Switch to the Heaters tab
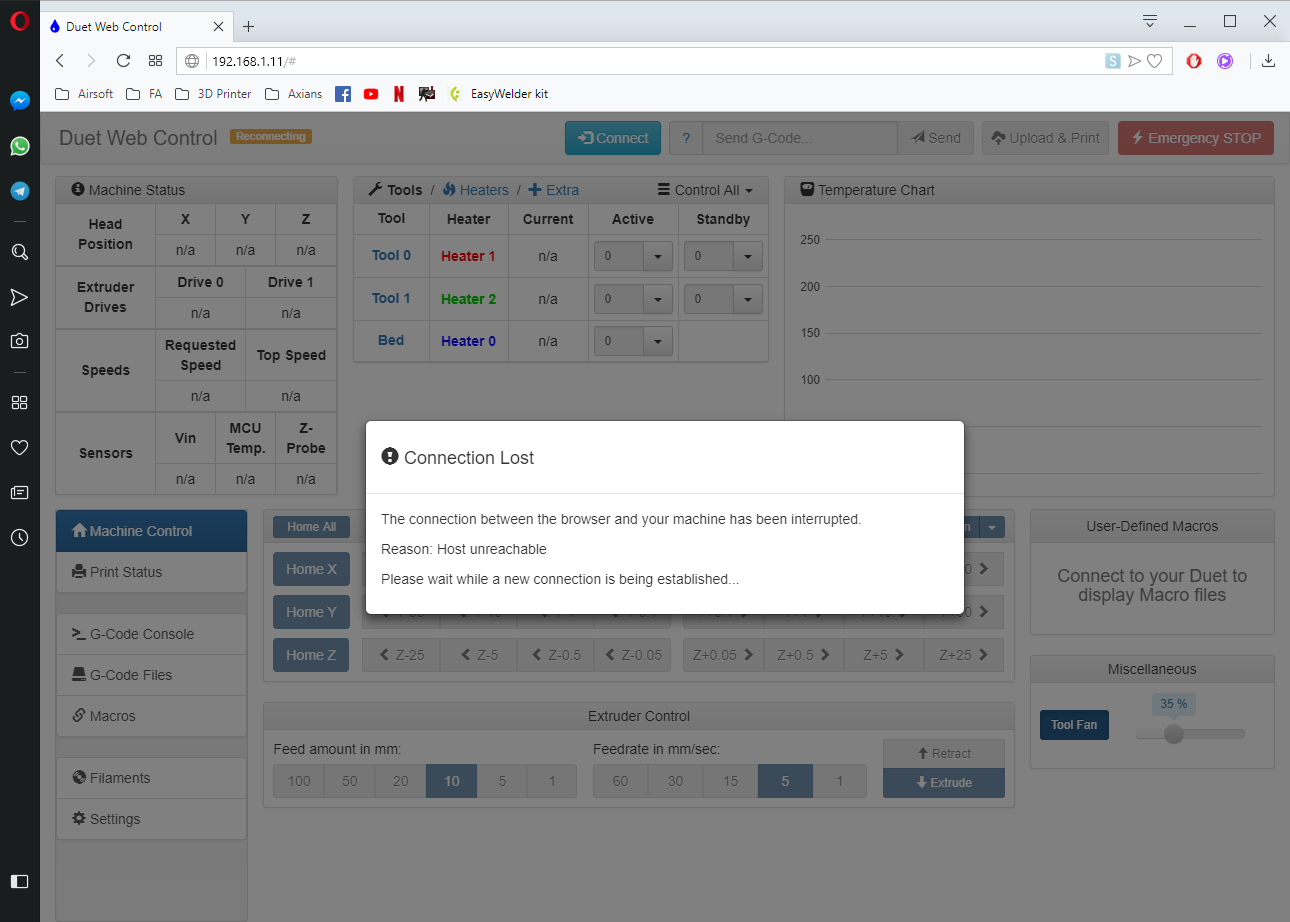 [x=476, y=189]
